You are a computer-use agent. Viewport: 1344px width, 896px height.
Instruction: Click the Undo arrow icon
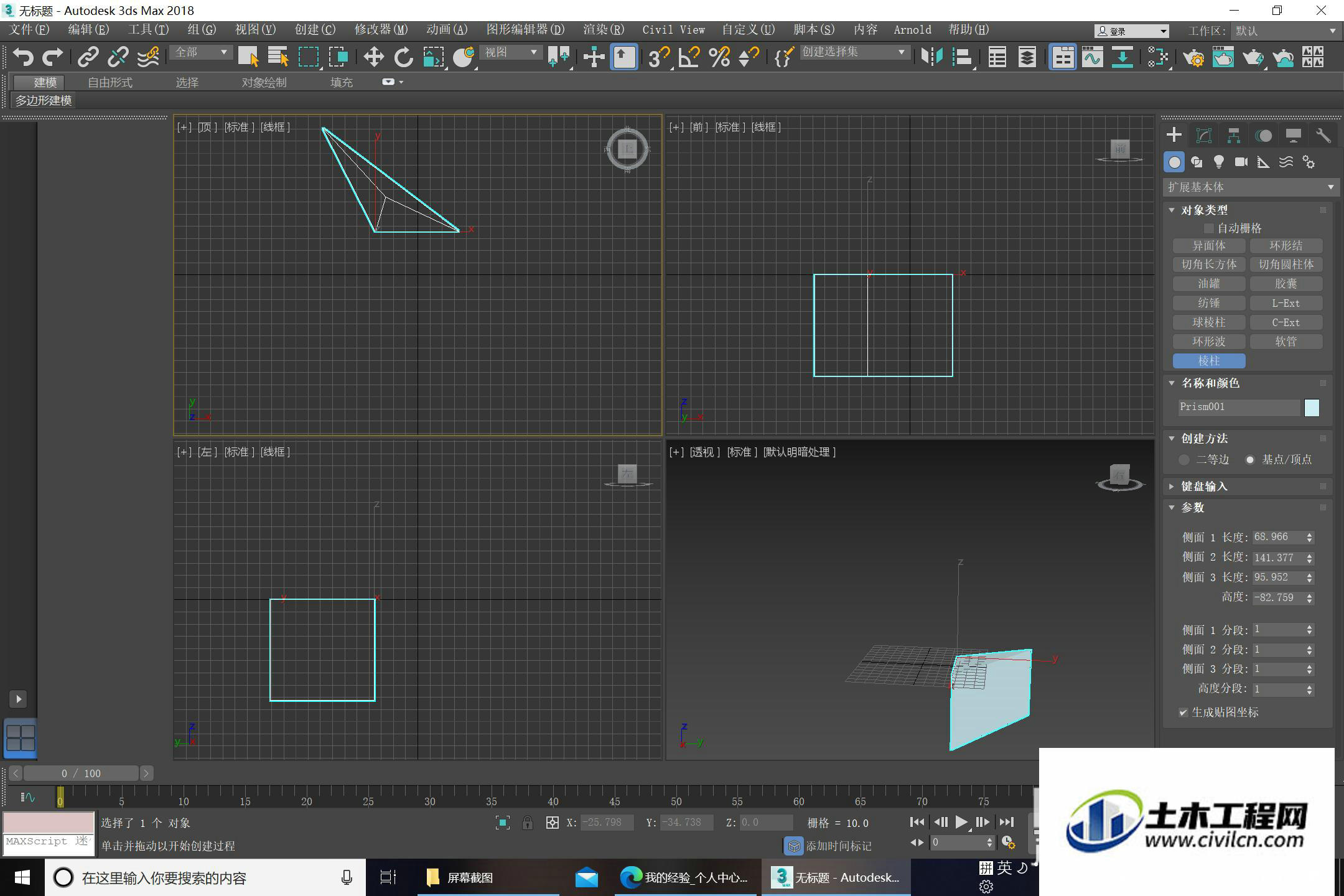pyautogui.click(x=23, y=57)
